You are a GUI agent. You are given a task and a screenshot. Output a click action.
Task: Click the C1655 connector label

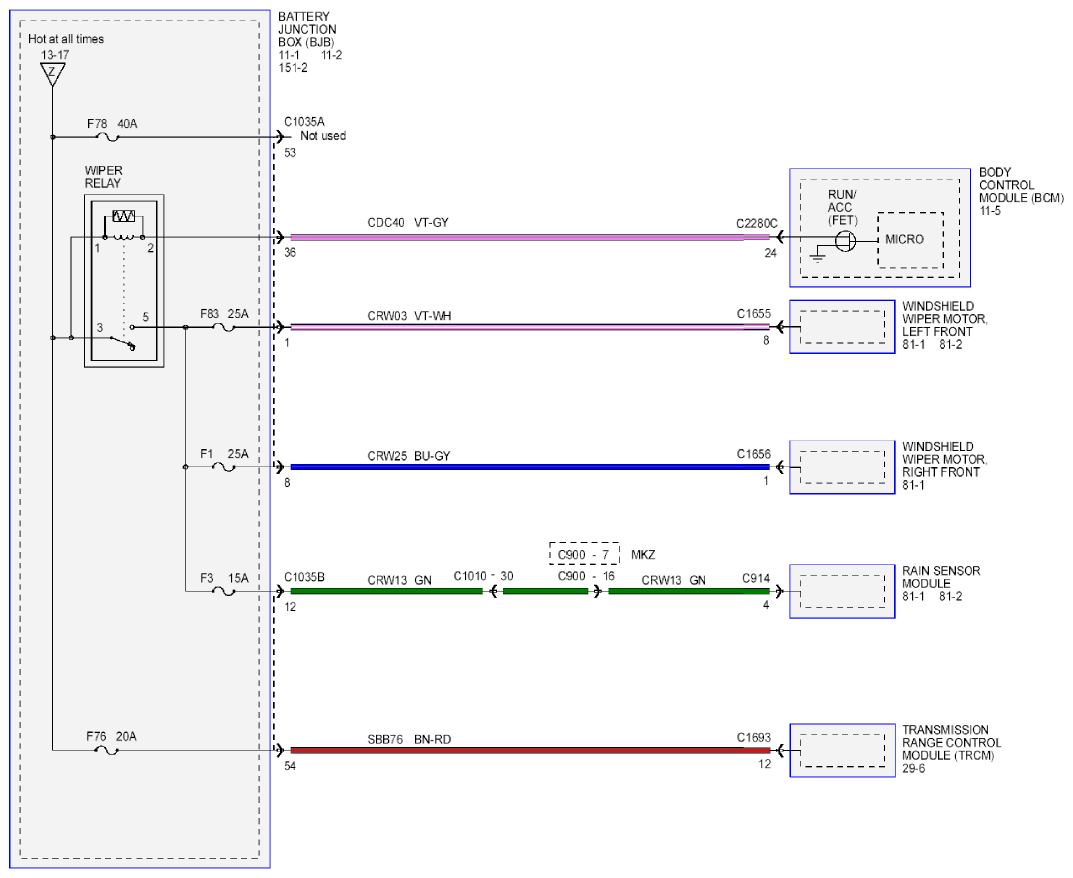tap(754, 313)
